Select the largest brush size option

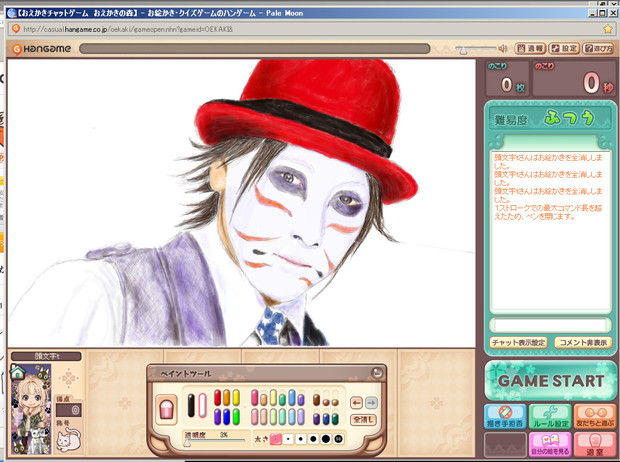pyautogui.click(x=337, y=438)
